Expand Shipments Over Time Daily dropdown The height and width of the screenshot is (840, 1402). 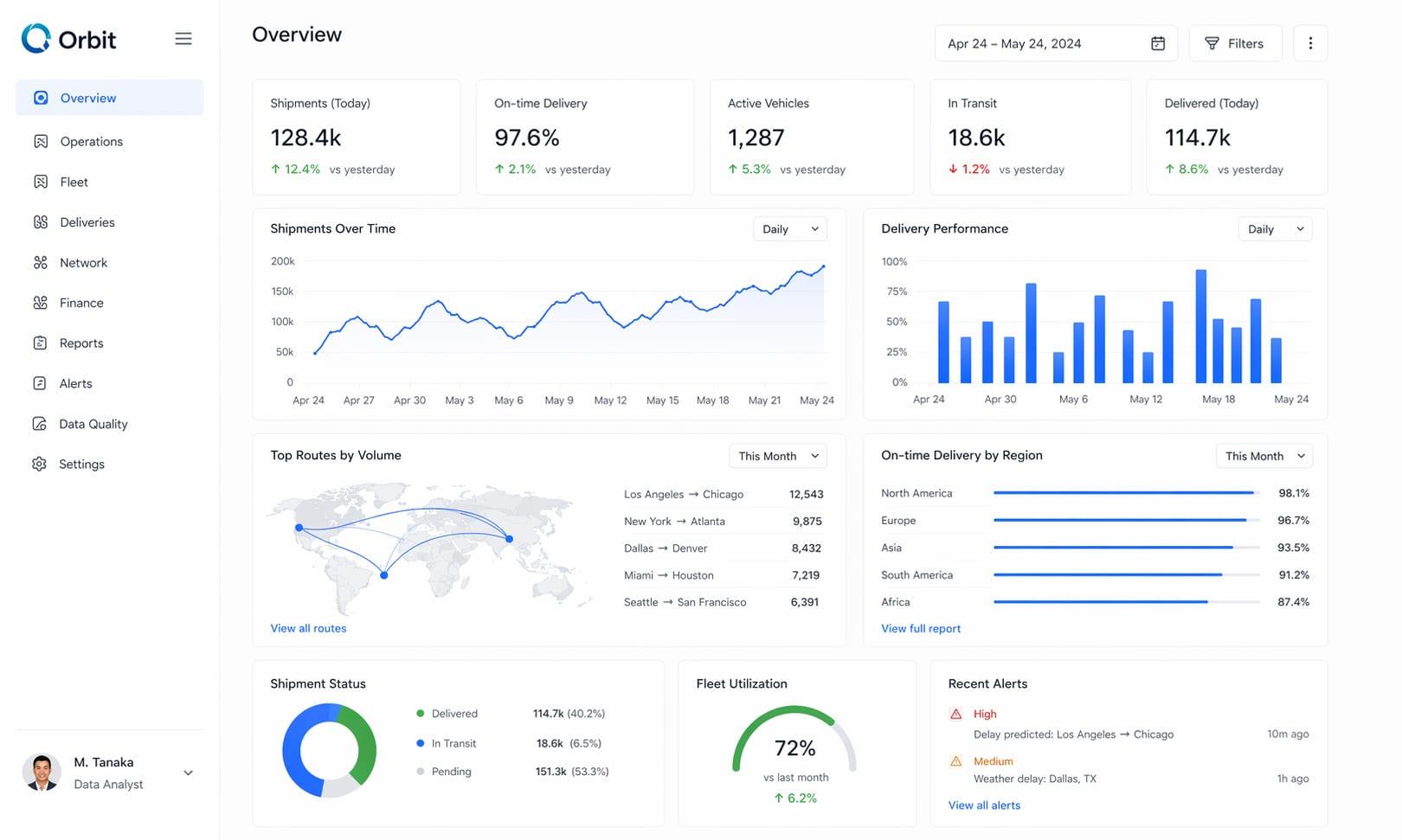tap(790, 229)
